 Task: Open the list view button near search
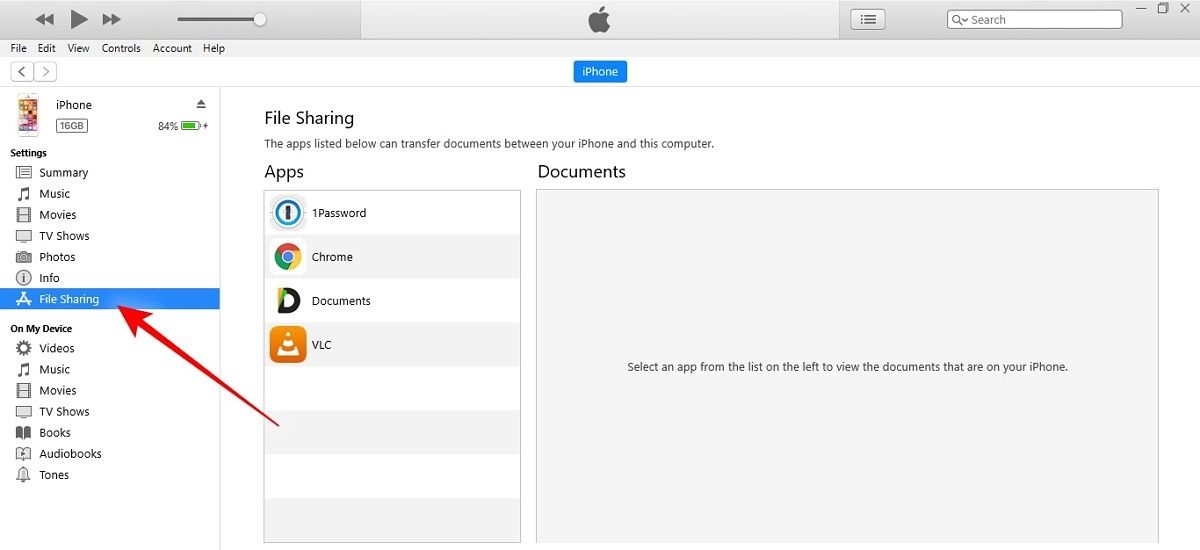coord(867,19)
